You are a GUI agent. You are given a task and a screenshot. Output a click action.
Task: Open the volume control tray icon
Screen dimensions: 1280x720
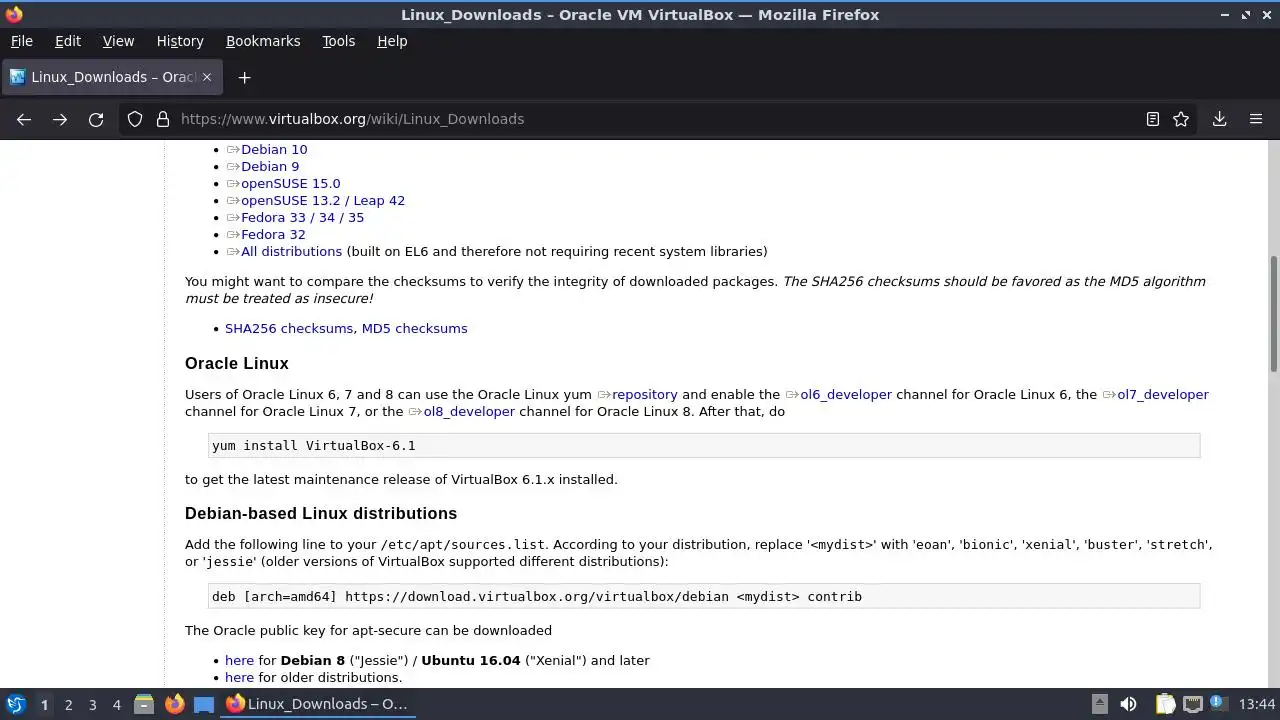[1128, 704]
